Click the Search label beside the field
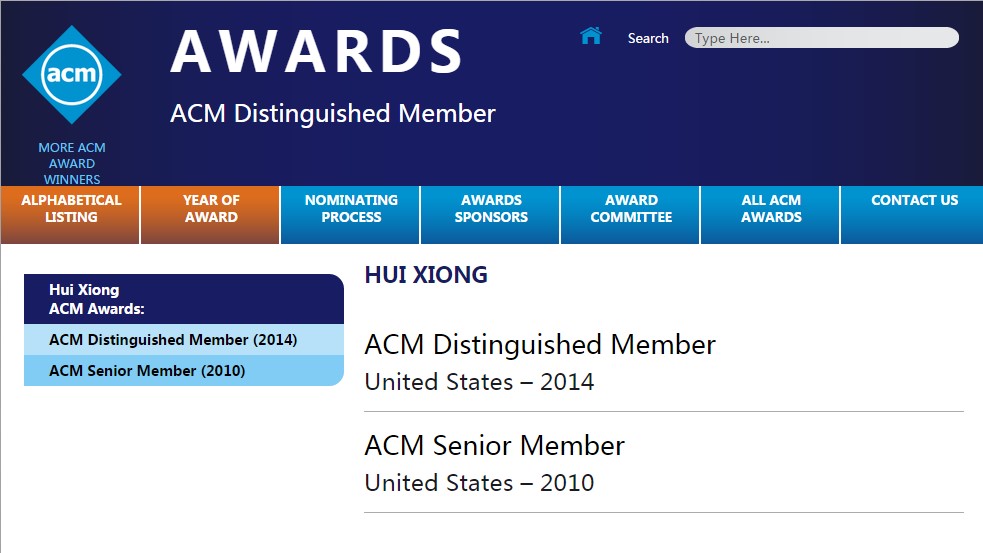The width and height of the screenshot is (983, 553). click(x=648, y=38)
